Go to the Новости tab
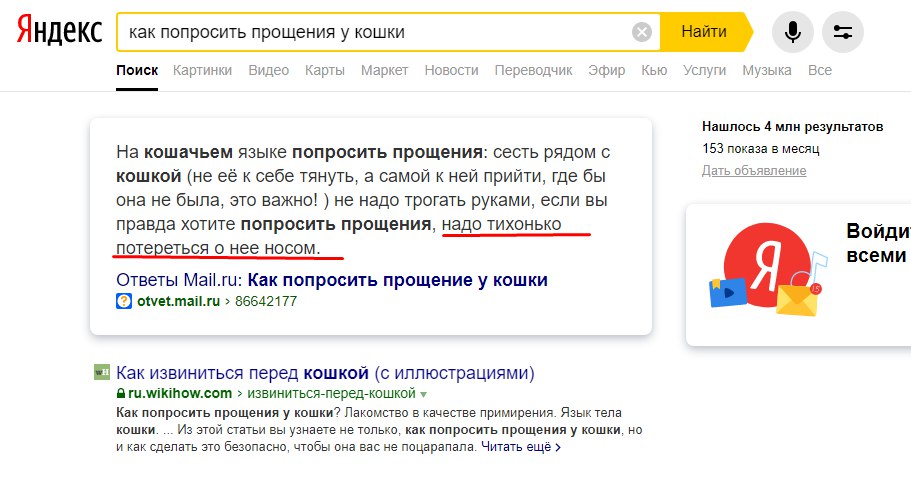The width and height of the screenshot is (911, 480). pos(451,70)
